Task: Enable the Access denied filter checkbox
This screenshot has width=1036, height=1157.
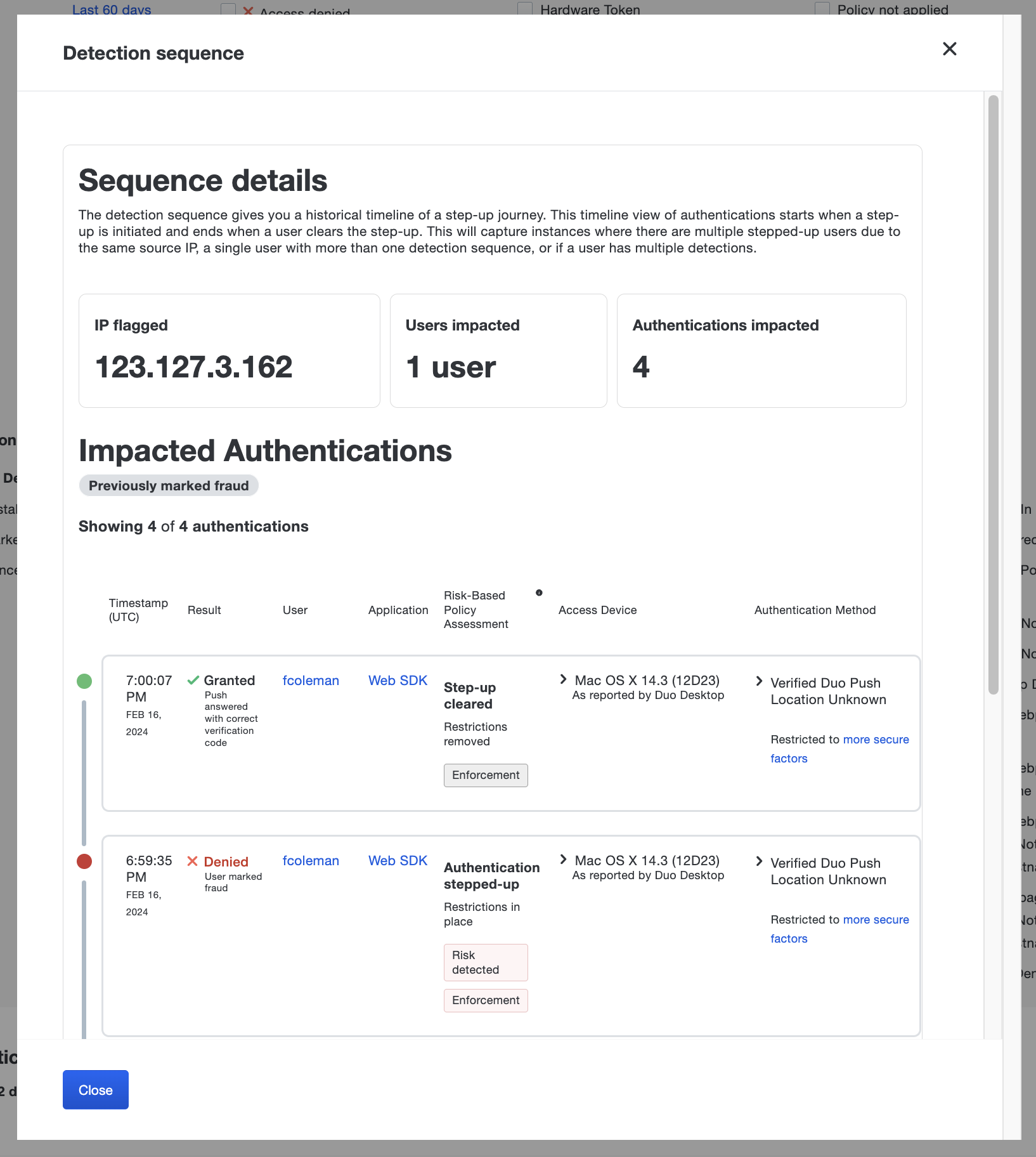Action: point(228,10)
